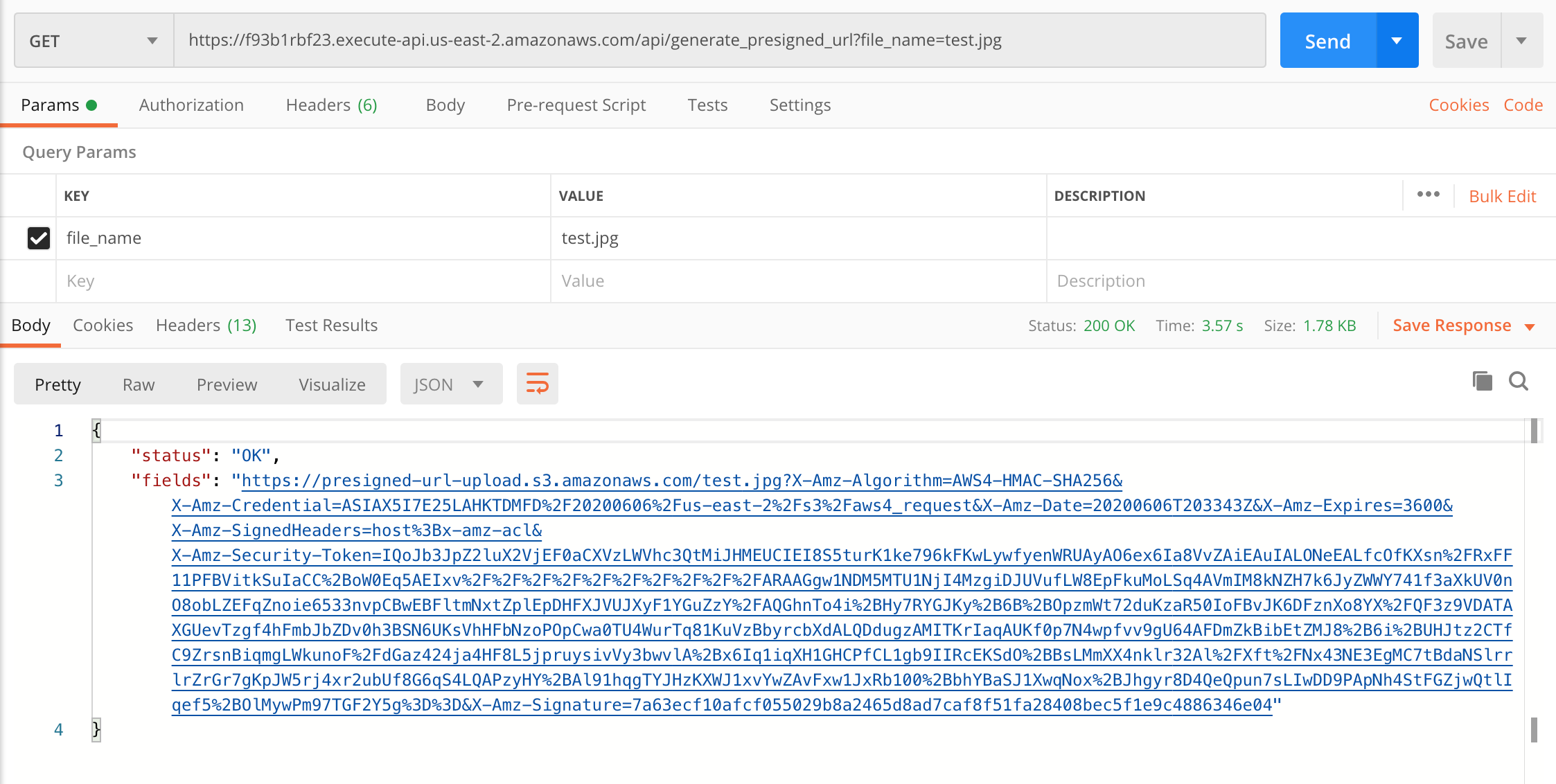Expand the Save button arrow dropdown
Viewport: 1556px width, 784px height.
pos(1521,41)
